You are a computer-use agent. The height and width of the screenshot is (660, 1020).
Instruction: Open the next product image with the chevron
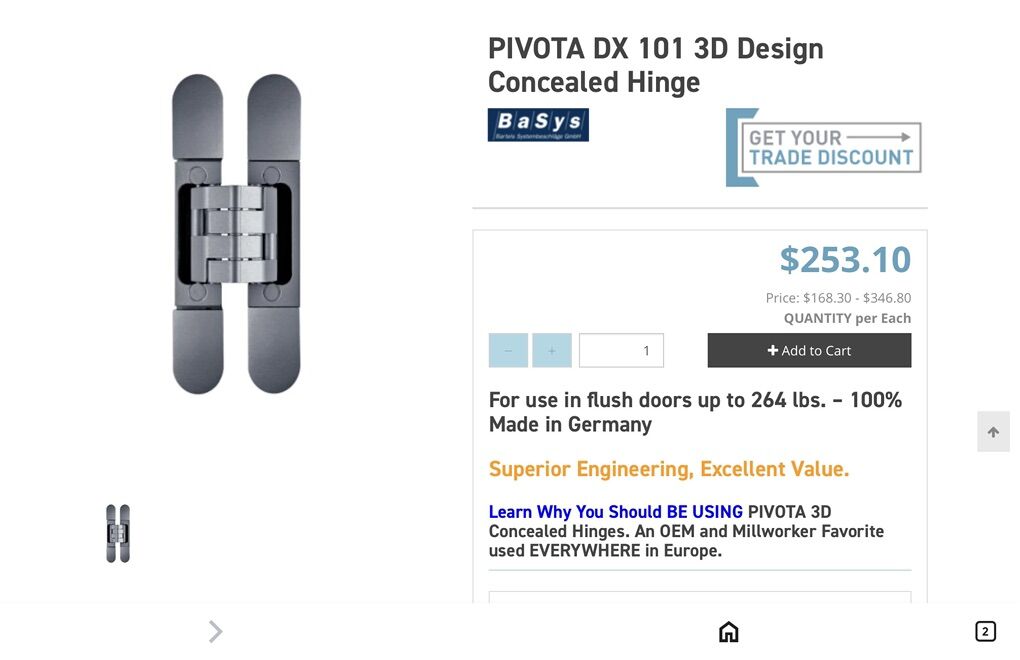tap(215, 631)
